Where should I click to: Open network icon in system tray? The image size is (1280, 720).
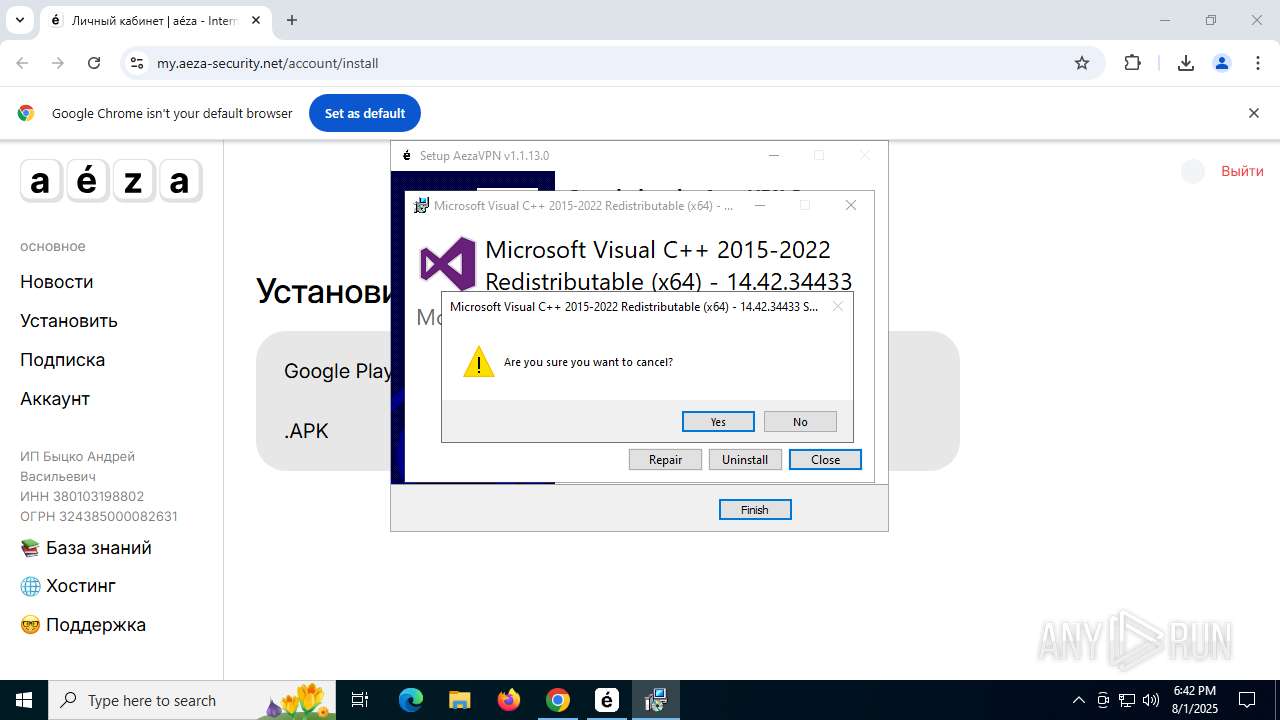tap(1127, 700)
